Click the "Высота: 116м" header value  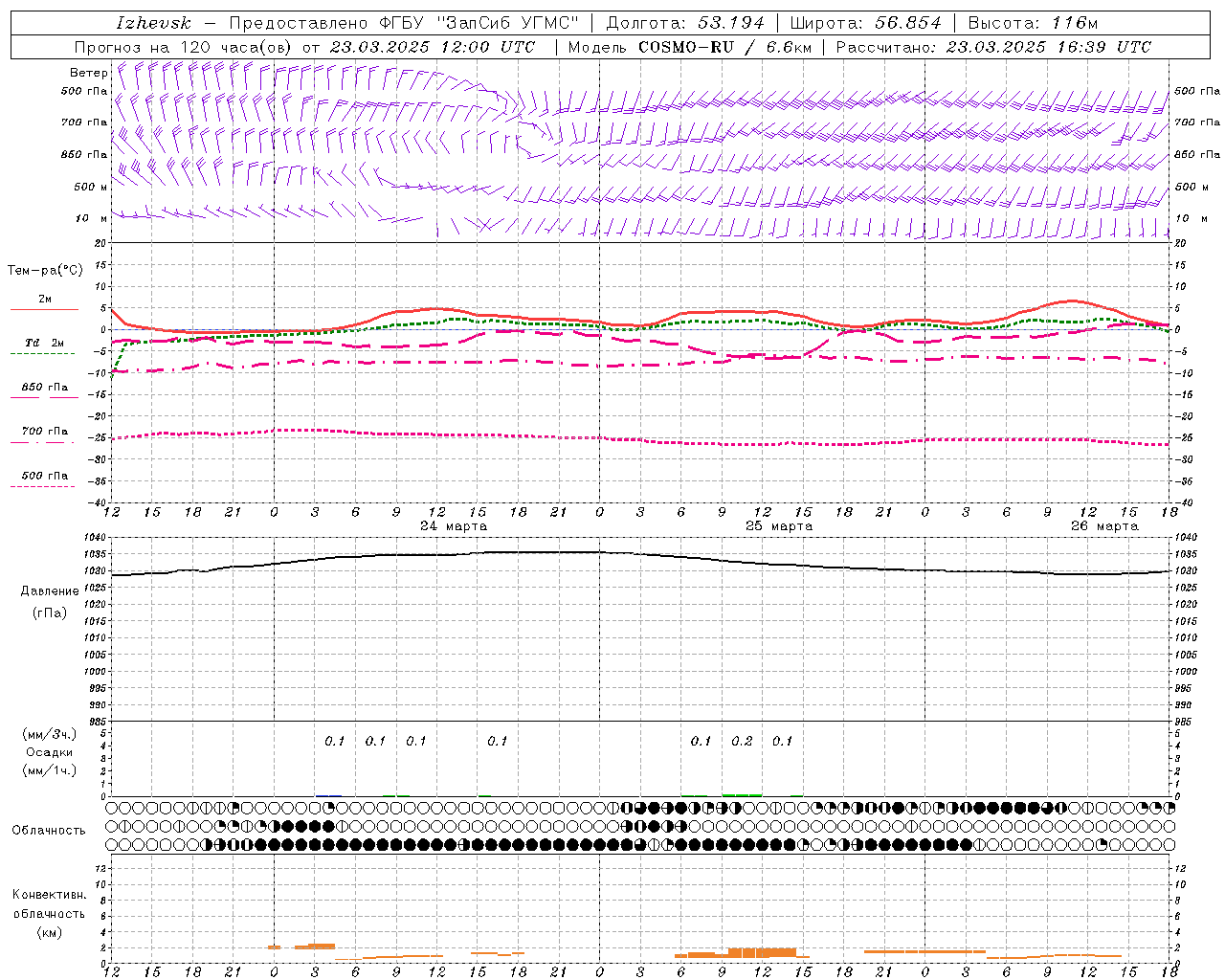1034,23
